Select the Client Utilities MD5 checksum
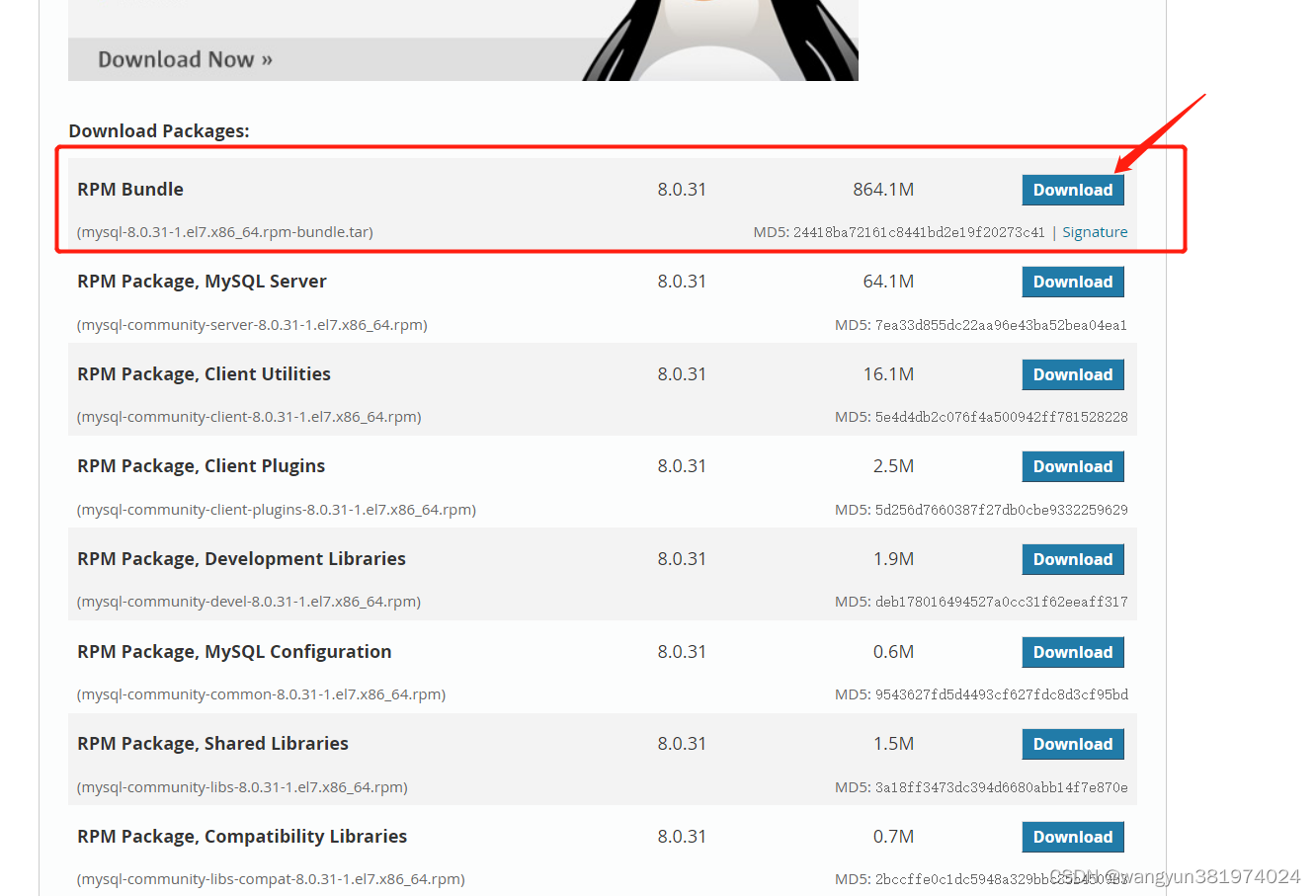Screen dimensions: 1316x896 coord(1001,417)
